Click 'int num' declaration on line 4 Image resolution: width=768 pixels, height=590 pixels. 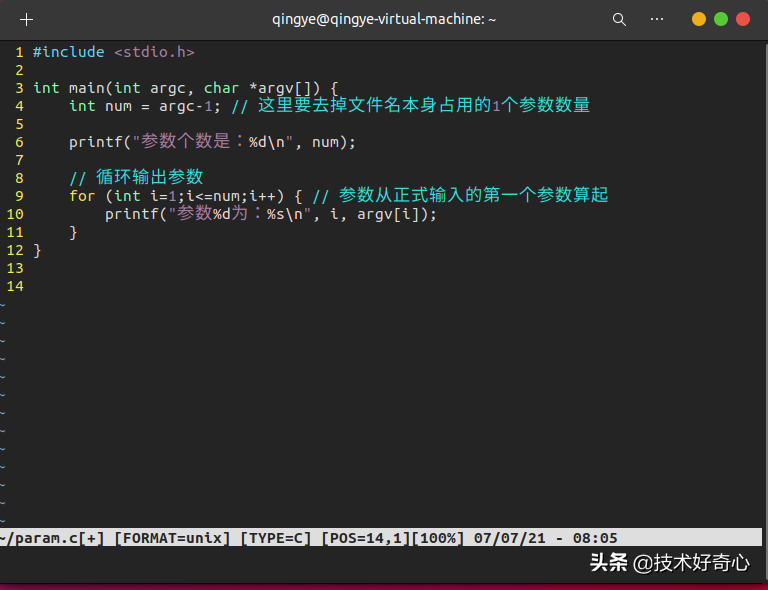point(100,106)
